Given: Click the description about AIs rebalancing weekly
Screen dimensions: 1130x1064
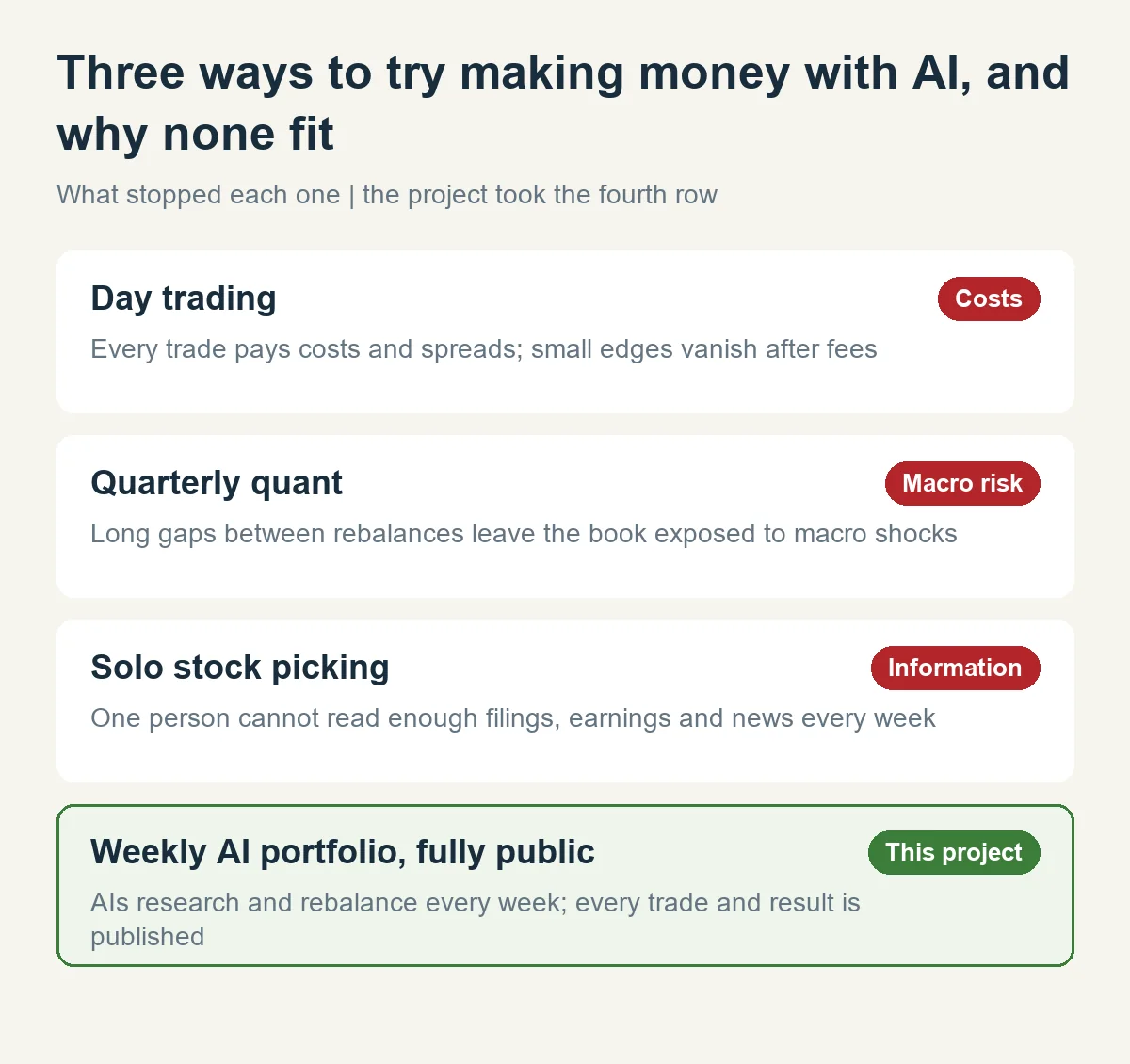Looking at the screenshot, I should coord(476,920).
